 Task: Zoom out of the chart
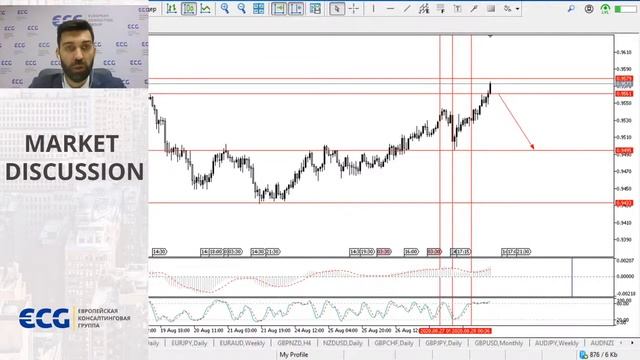[242, 8]
